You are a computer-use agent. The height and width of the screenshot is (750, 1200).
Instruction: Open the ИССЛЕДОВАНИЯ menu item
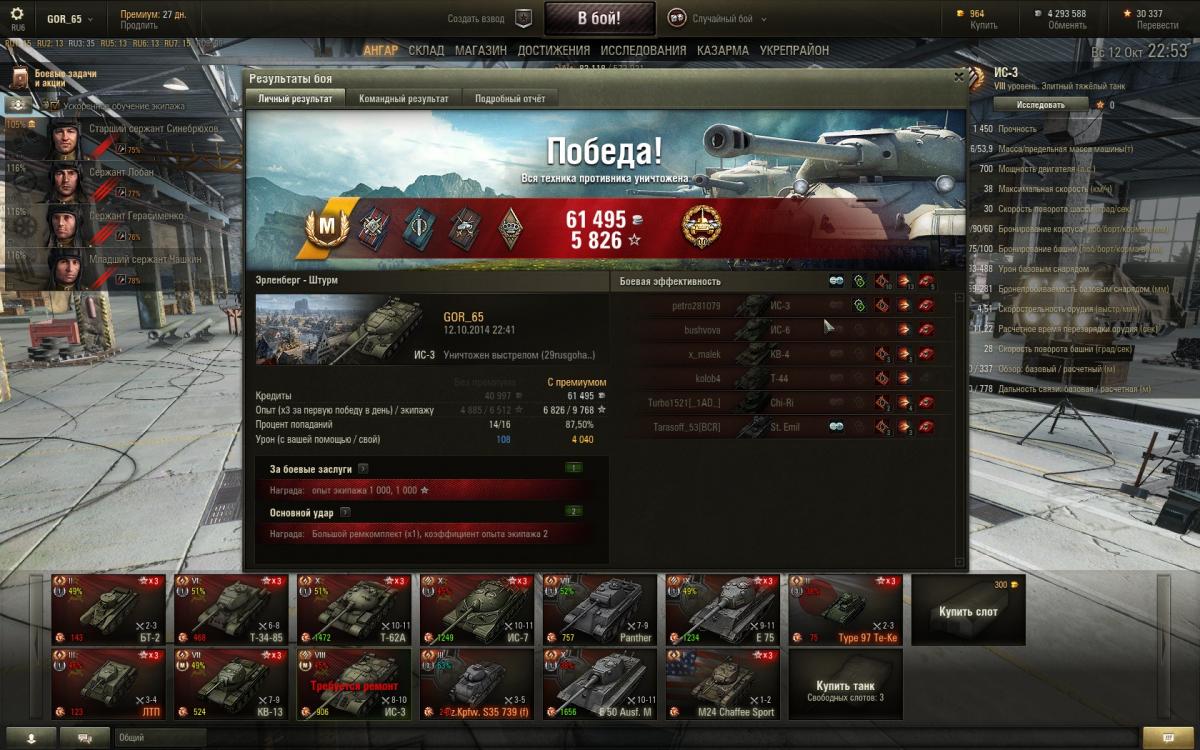(642, 50)
